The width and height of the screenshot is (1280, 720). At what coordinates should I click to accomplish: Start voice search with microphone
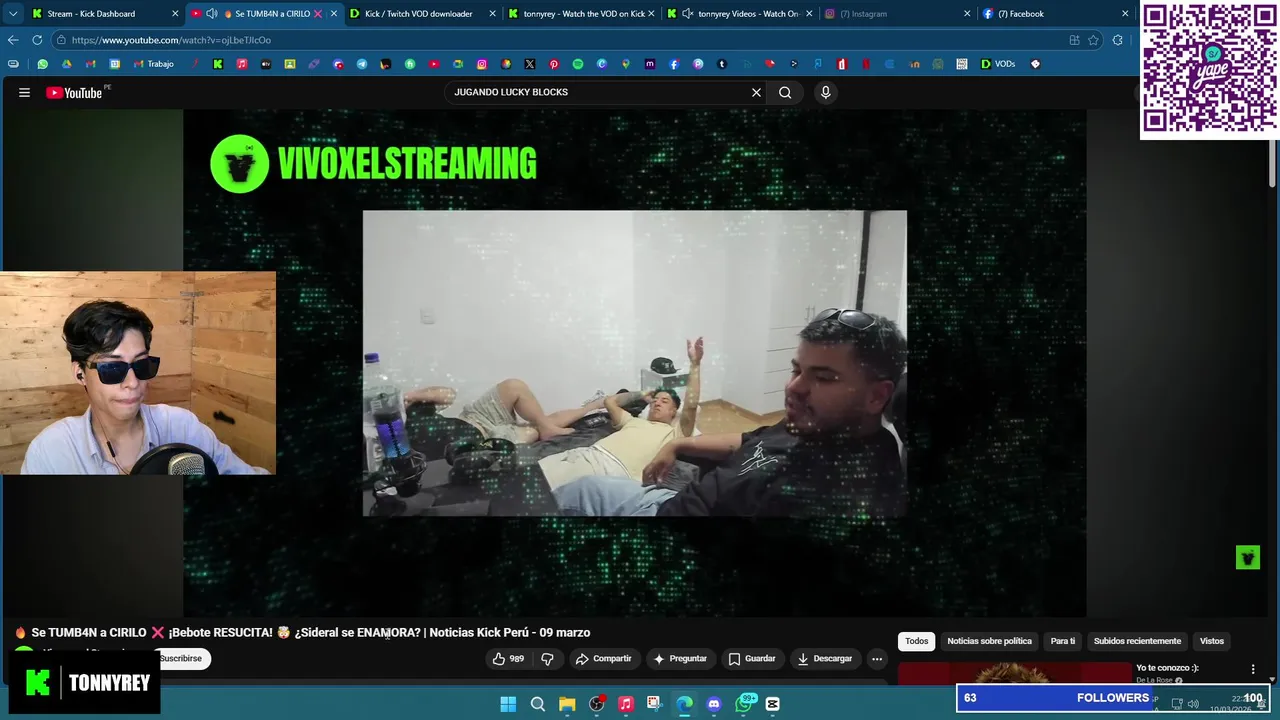tap(825, 92)
